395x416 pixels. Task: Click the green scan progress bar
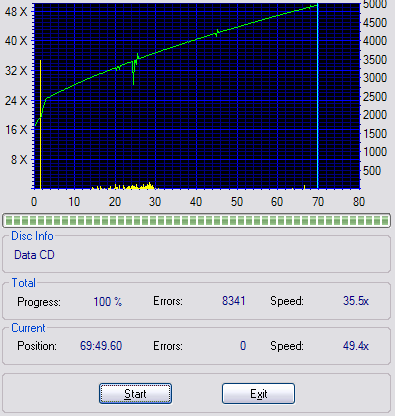[x=196, y=220]
